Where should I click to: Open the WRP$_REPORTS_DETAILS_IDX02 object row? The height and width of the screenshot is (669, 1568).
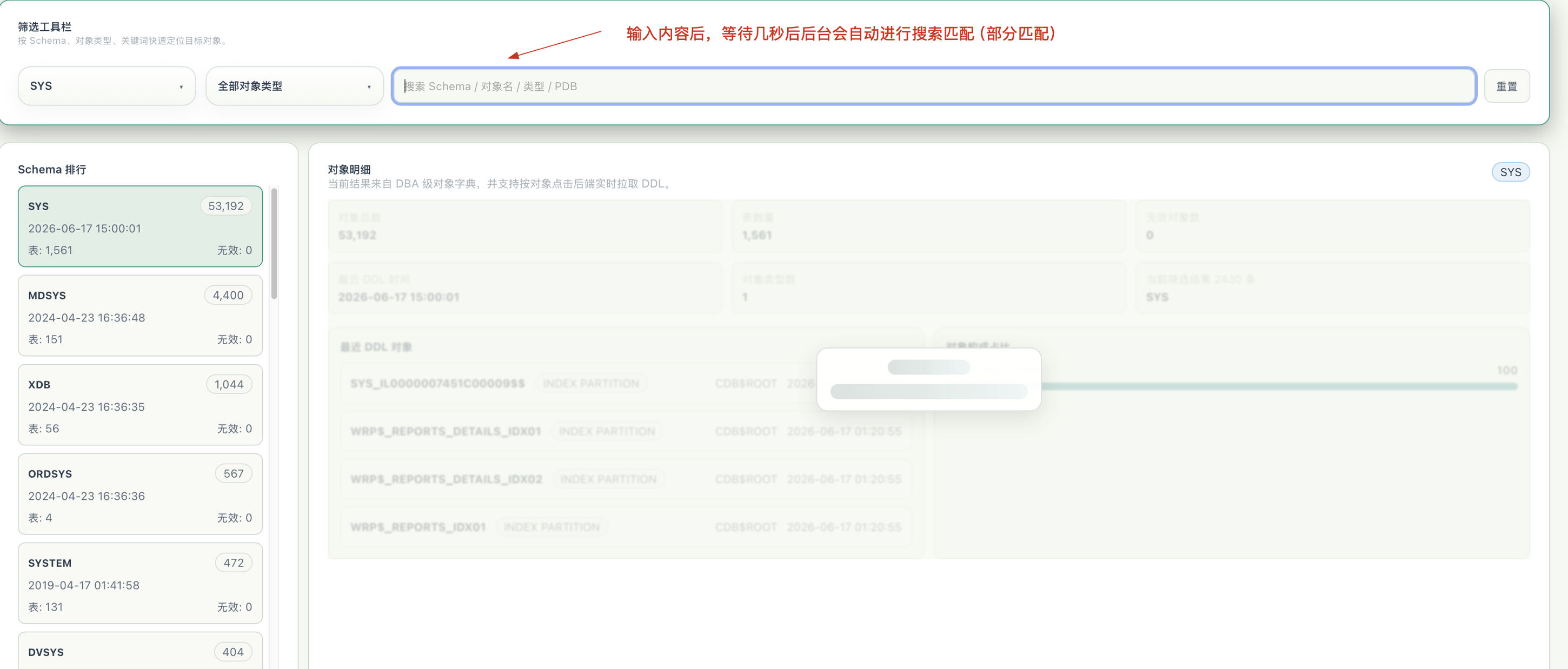pos(625,479)
